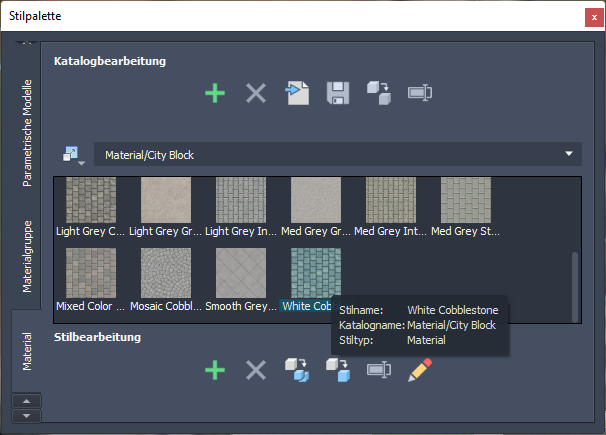Screen dimensions: 606x435
Task: Click the tab scroll up arrow button
Action: 26,401
